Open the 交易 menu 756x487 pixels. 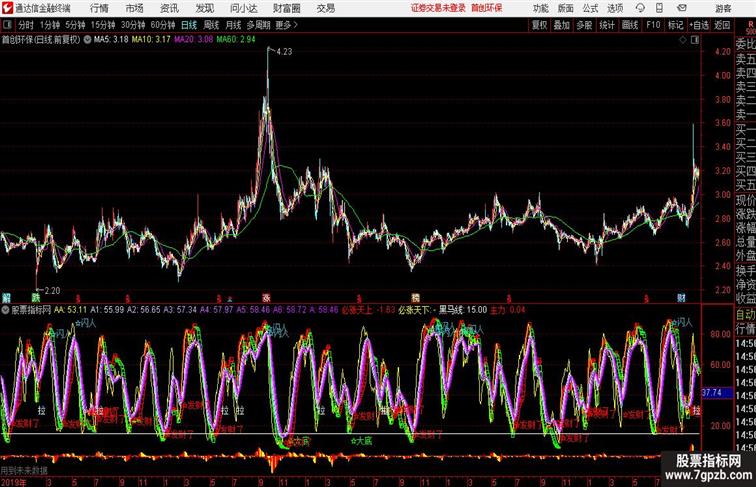coord(325,8)
